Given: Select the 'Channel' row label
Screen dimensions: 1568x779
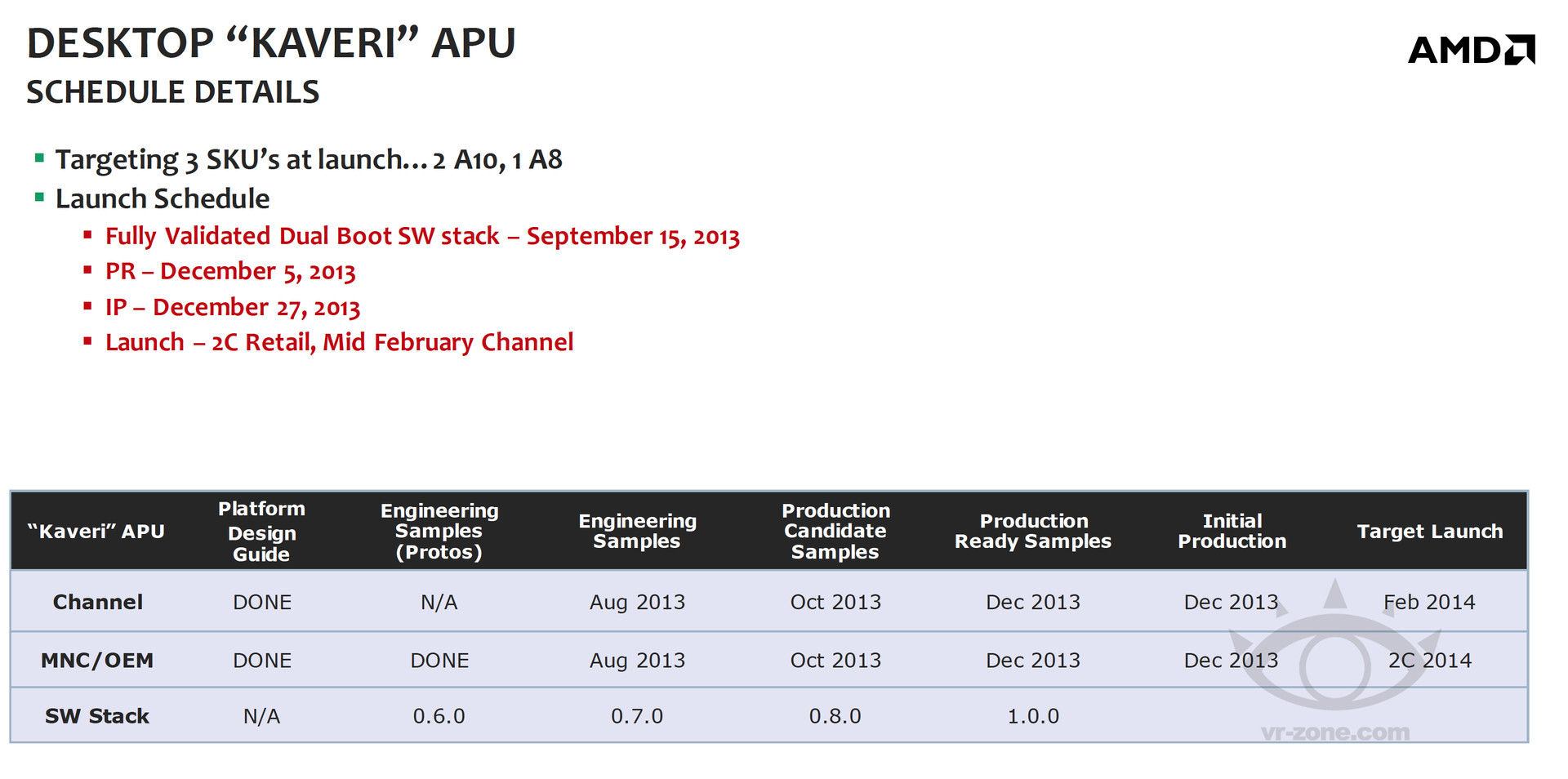Looking at the screenshot, I should click(98, 602).
